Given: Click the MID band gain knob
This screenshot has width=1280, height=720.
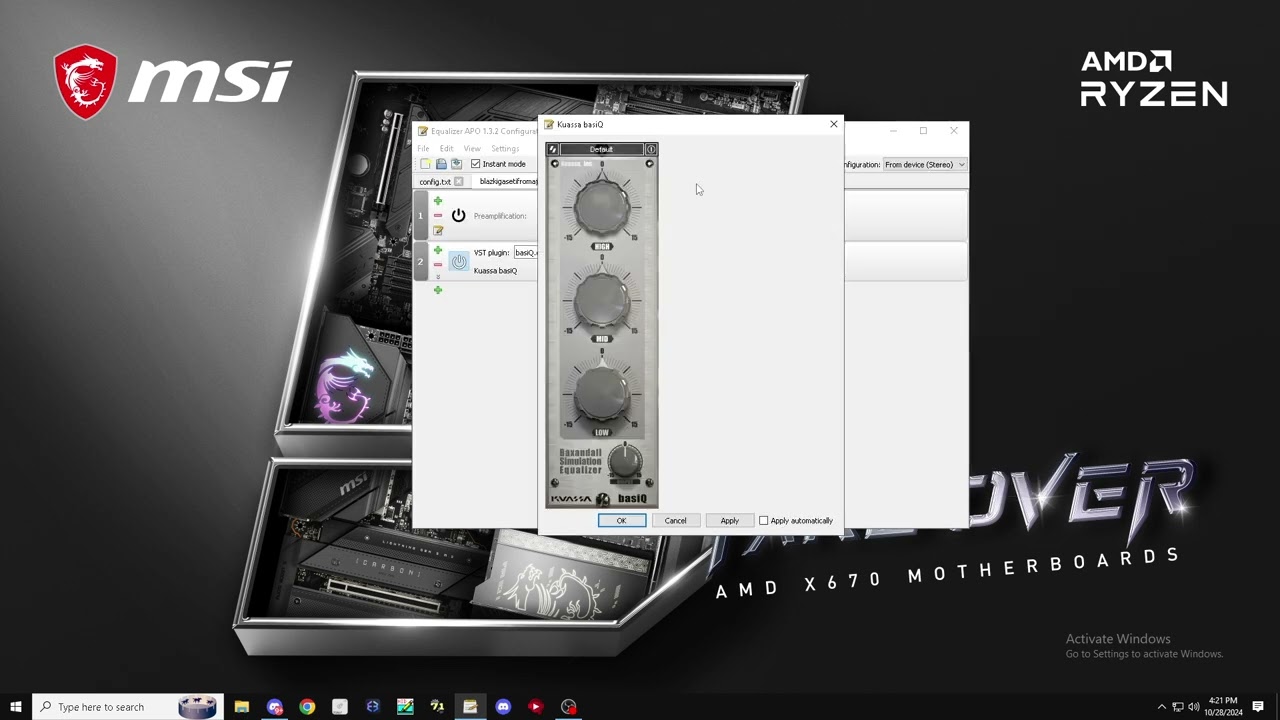Looking at the screenshot, I should (x=602, y=299).
